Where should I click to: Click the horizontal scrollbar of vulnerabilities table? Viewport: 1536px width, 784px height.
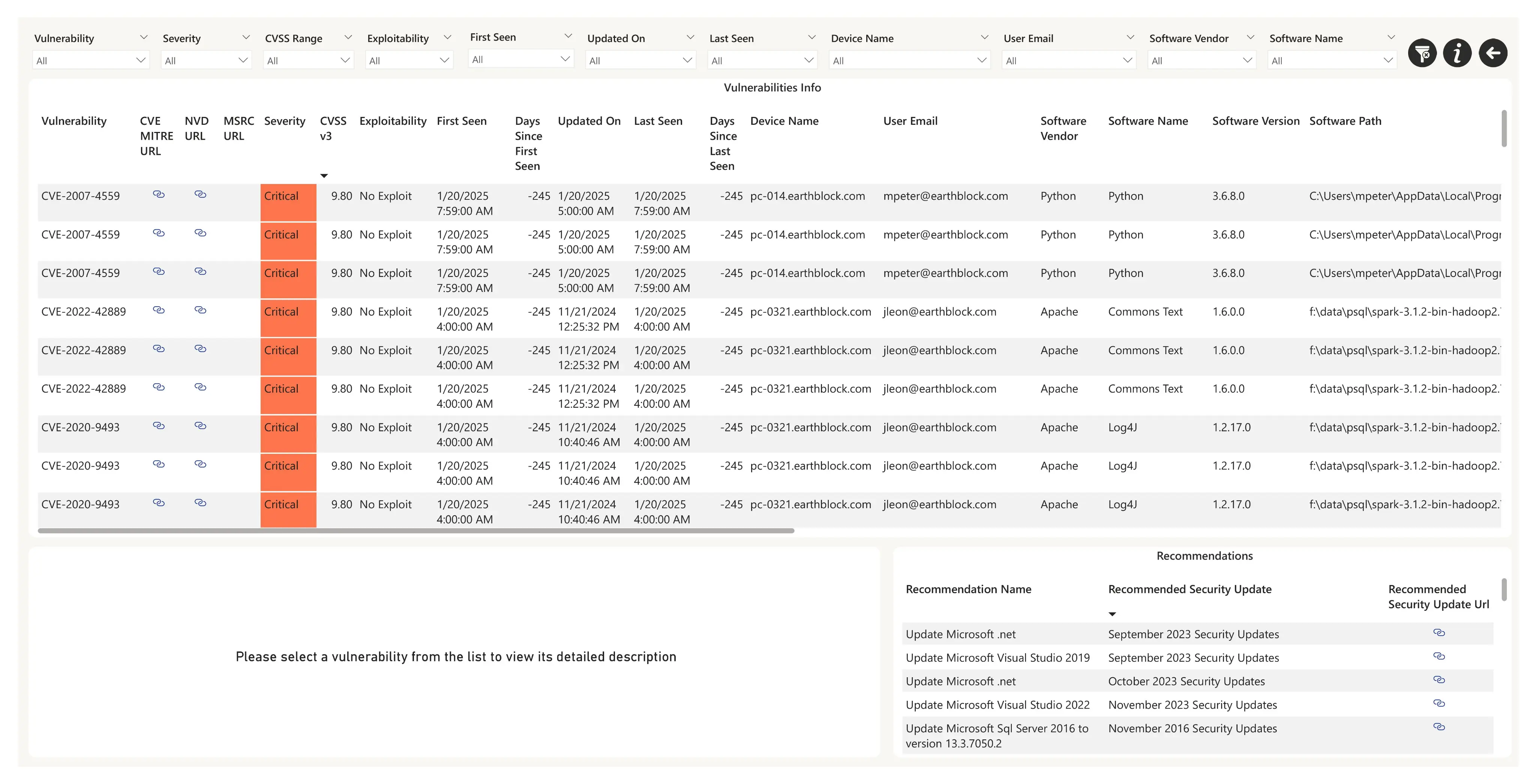coord(415,530)
